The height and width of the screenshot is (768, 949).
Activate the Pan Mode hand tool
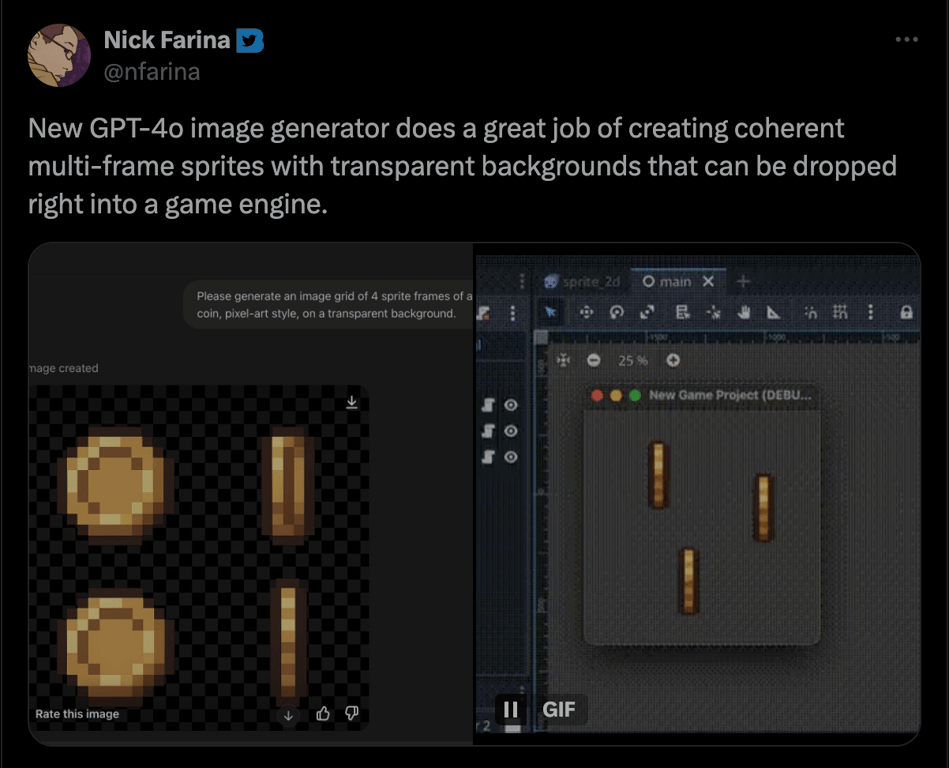(x=744, y=312)
